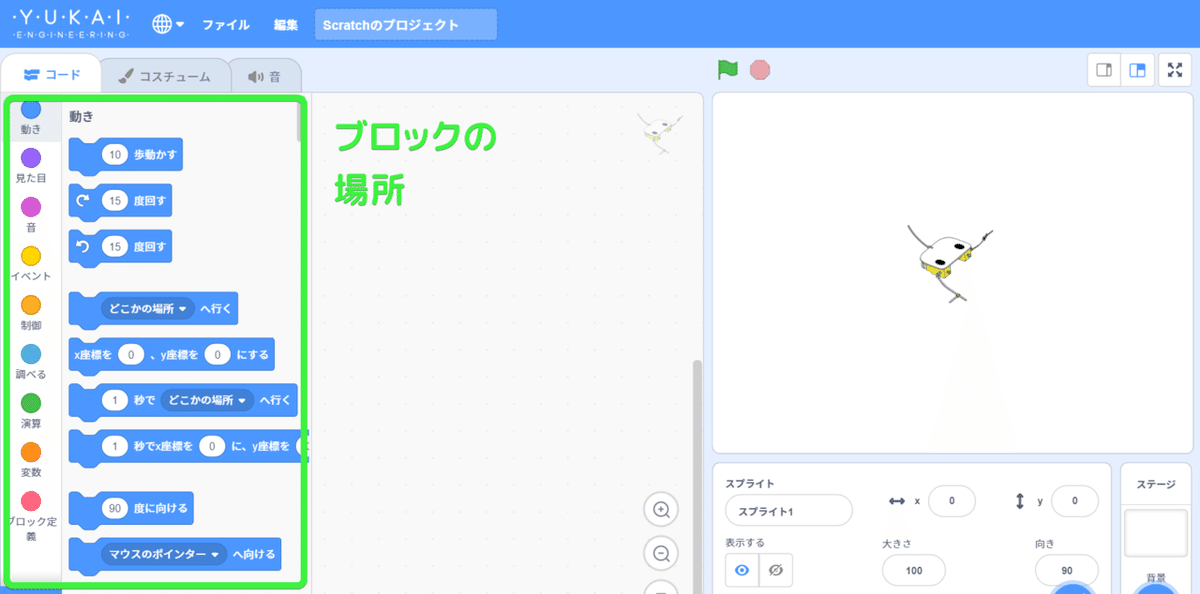This screenshot has width=1200, height=594.
Task: Open the 演算 (Operators) block category
Action: (32, 409)
